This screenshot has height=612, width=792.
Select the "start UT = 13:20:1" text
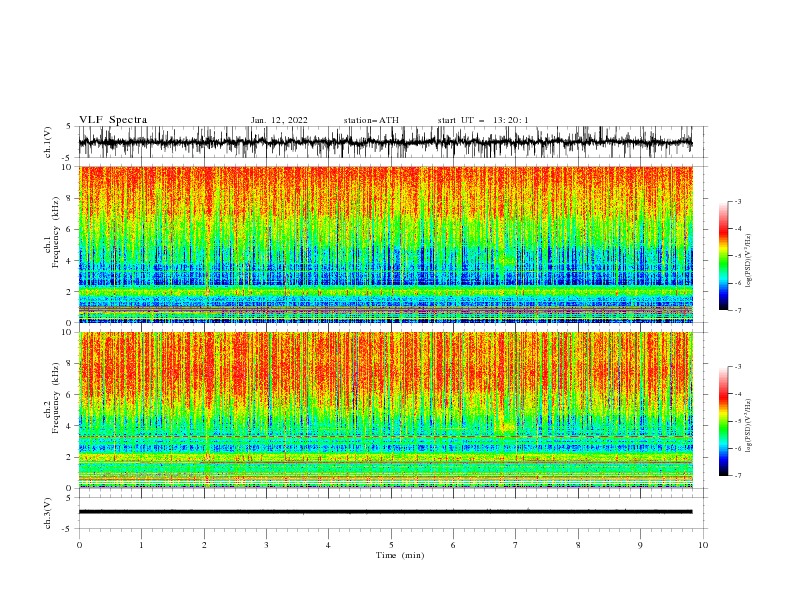click(483, 120)
